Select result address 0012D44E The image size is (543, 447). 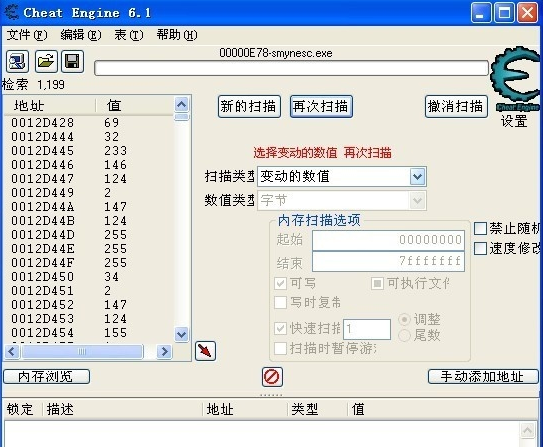42,249
